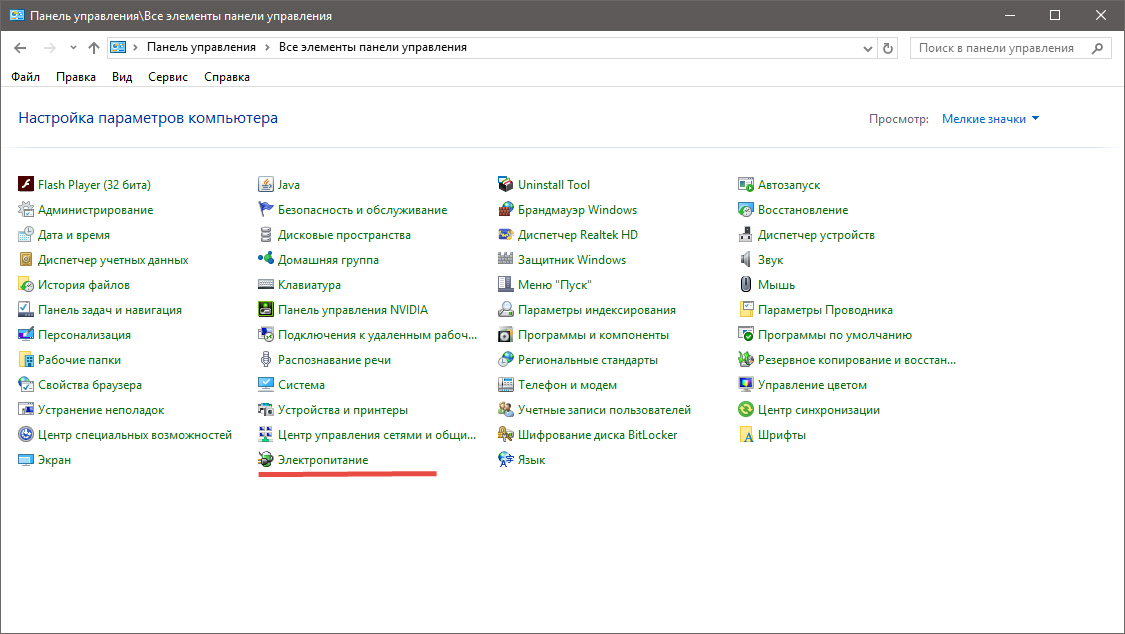Open Устранение неполадок link
Screen dimensions: 1125x634
(x=101, y=410)
